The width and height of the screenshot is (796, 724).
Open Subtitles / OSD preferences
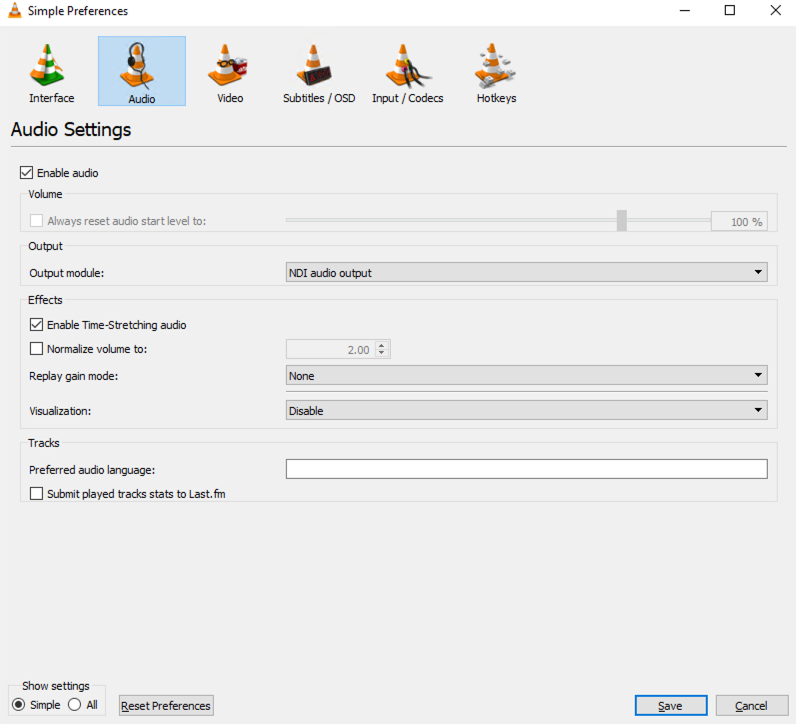(x=319, y=72)
